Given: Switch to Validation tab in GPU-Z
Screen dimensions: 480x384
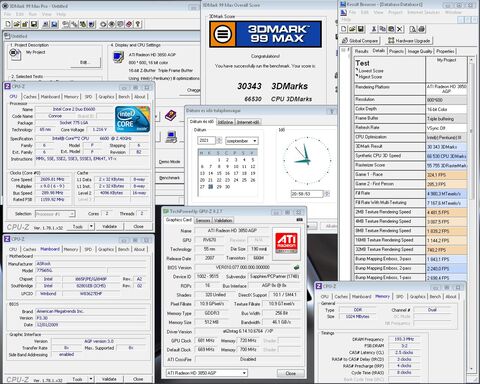Looking at the screenshot, I should click(223, 220).
